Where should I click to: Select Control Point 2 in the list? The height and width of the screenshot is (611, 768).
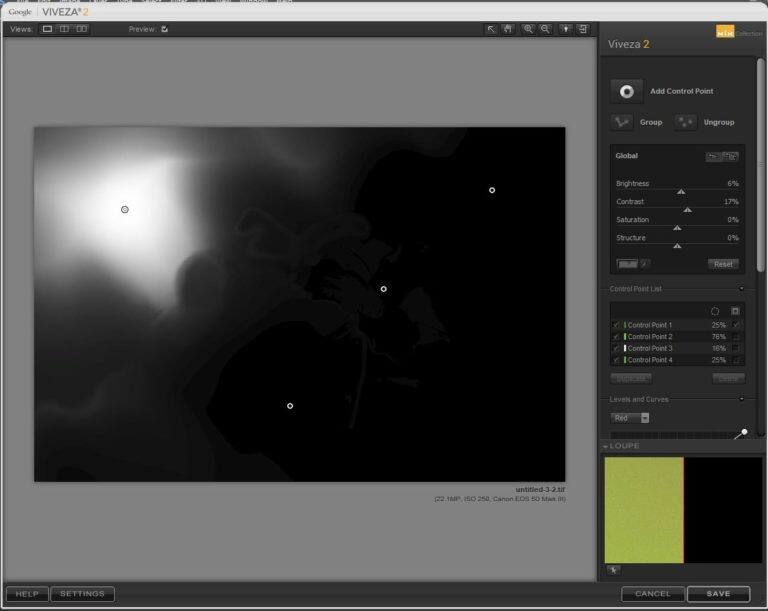[650, 337]
